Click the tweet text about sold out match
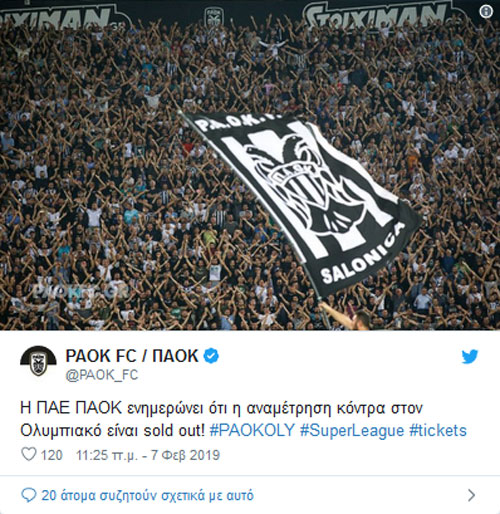 [243, 419]
